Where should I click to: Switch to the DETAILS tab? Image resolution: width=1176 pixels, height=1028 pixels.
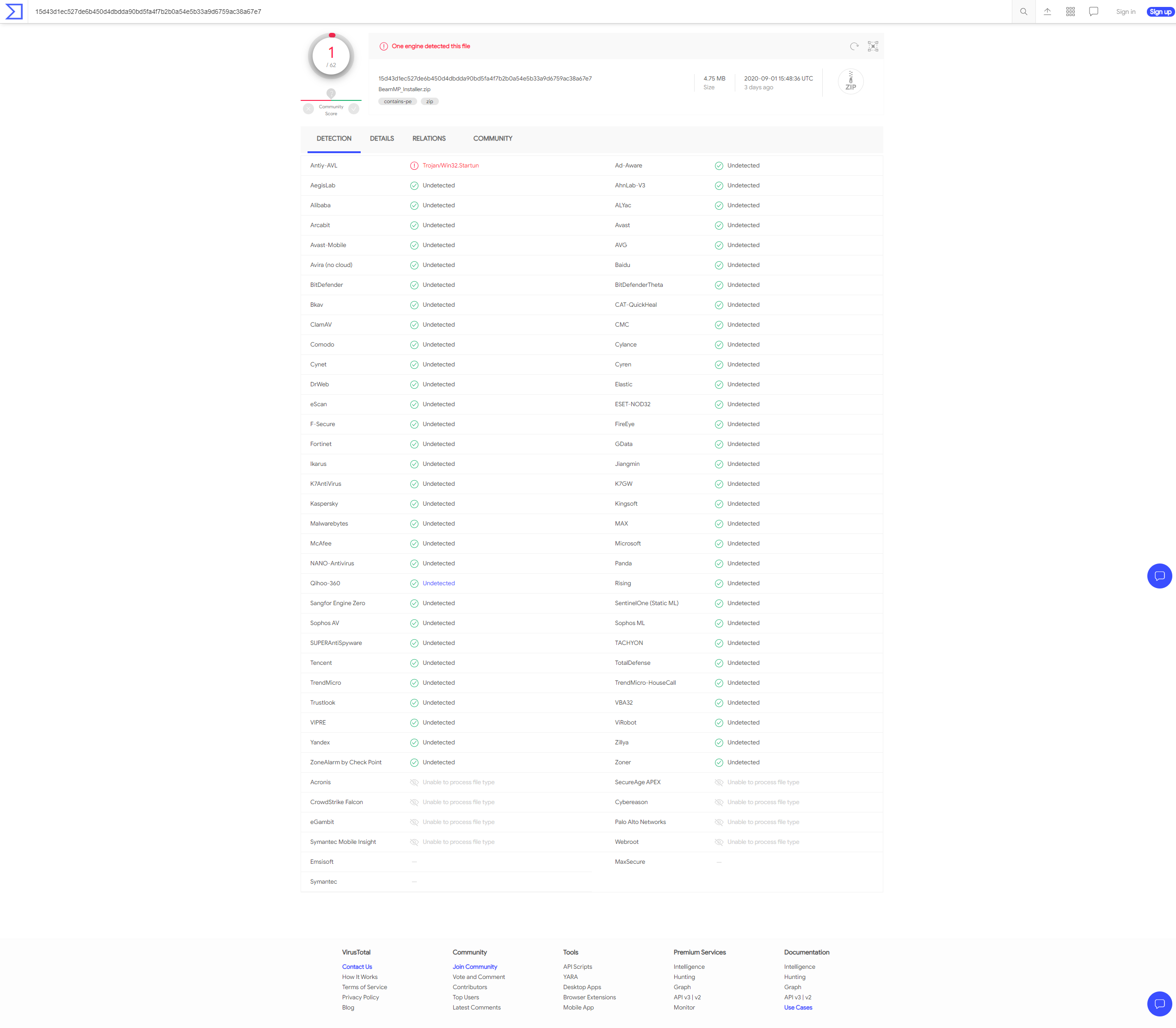382,139
